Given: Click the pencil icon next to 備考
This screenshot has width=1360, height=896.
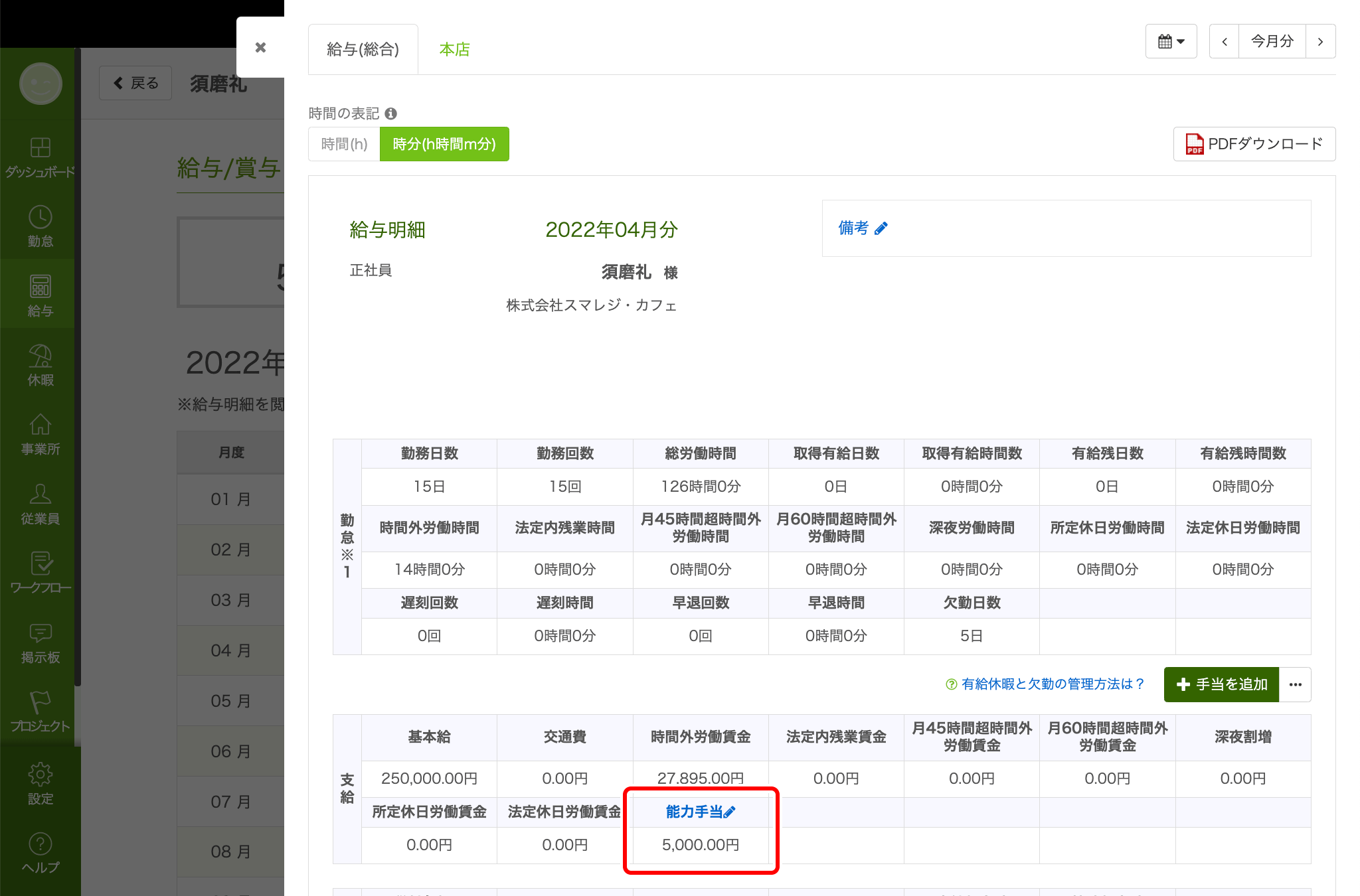Looking at the screenshot, I should 881,228.
